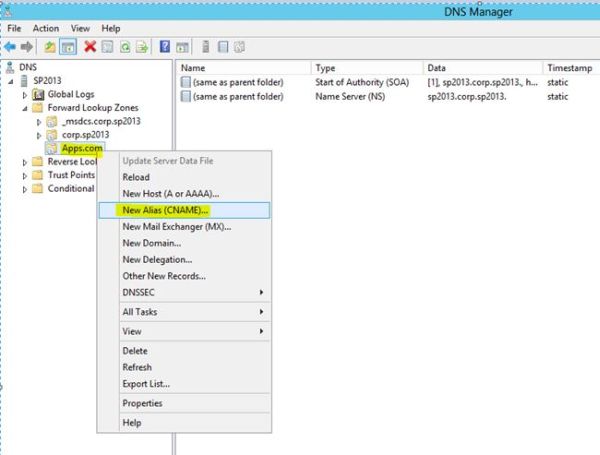Expand the corp.sp2013 zone

point(39,135)
